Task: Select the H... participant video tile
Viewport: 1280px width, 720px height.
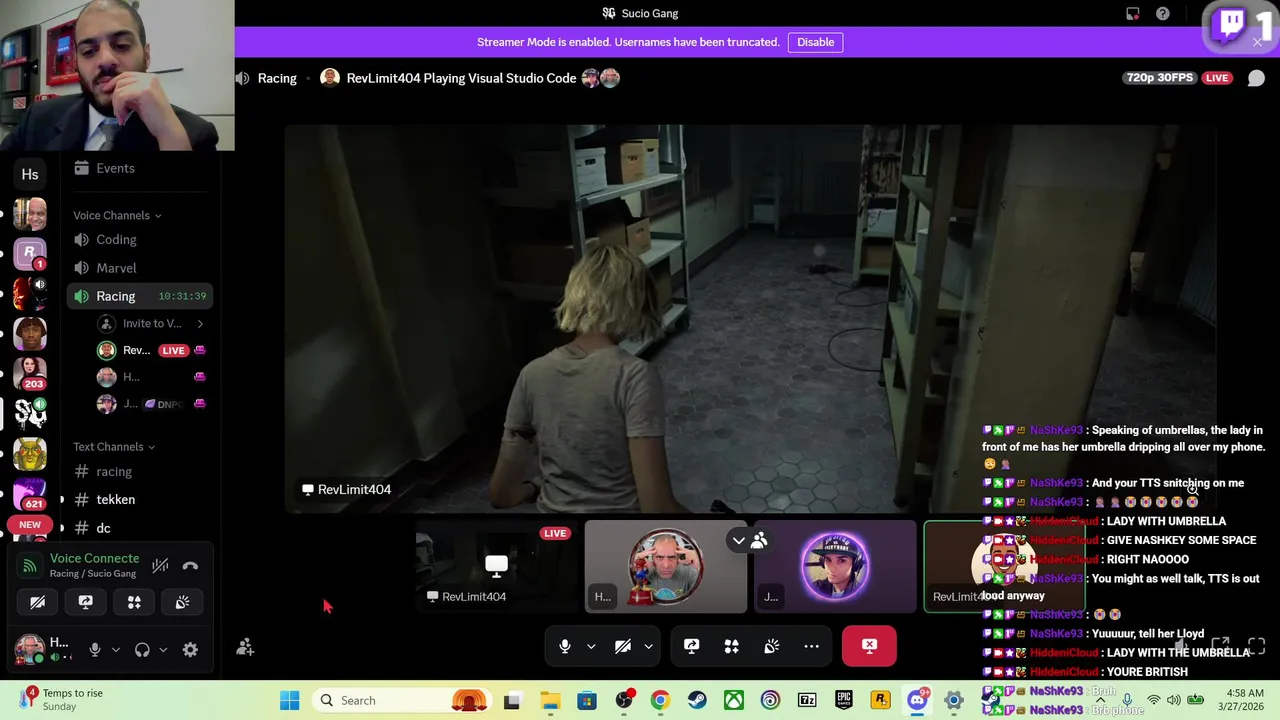Action: (666, 566)
